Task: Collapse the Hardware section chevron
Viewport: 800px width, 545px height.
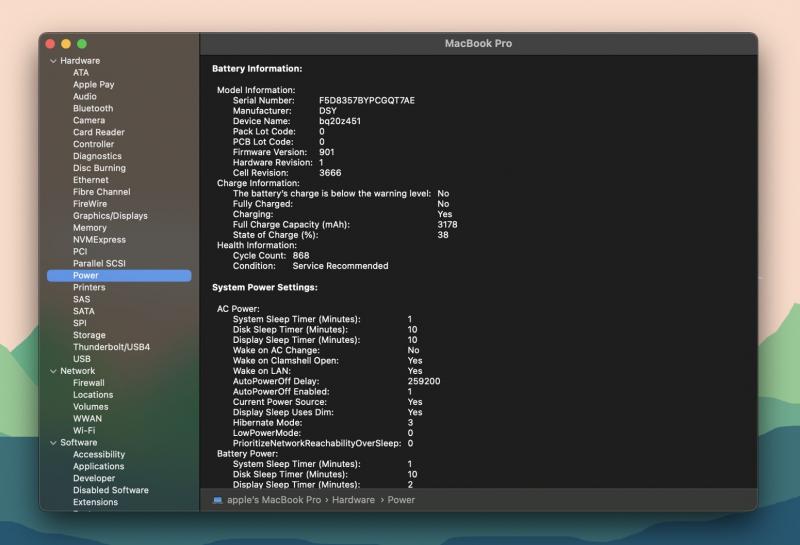Action: pyautogui.click(x=53, y=61)
